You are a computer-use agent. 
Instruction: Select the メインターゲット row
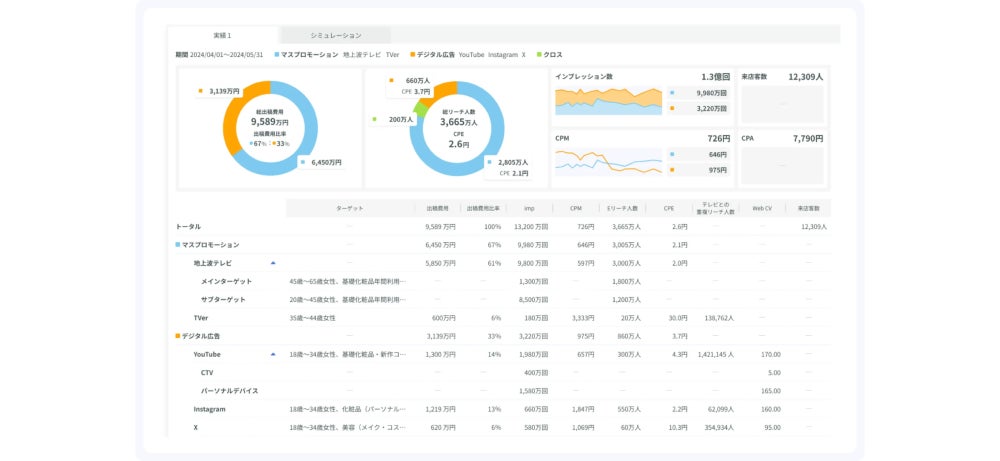coord(503,281)
